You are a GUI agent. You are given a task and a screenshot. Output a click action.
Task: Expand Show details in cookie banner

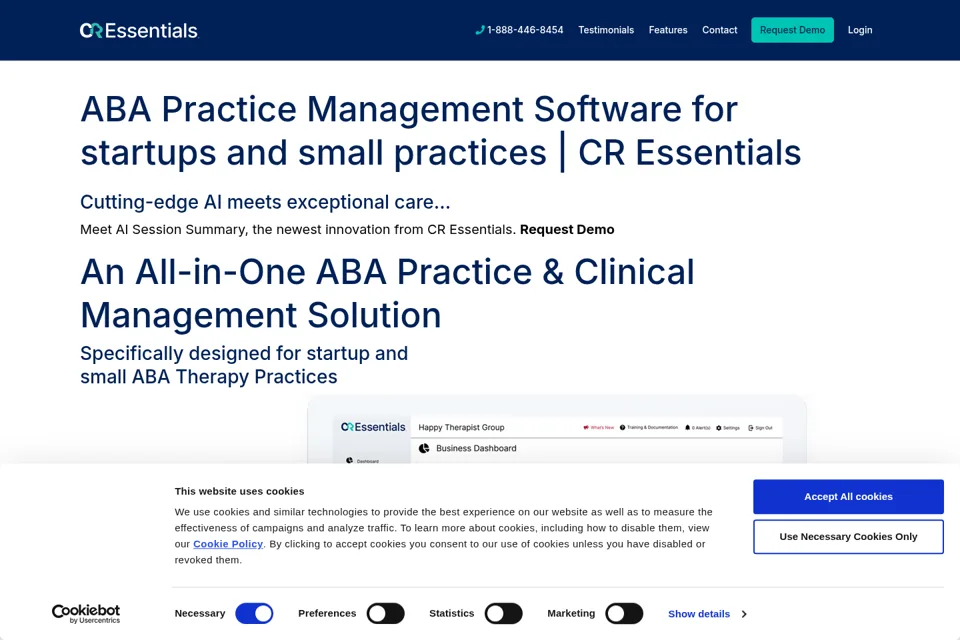[707, 614]
